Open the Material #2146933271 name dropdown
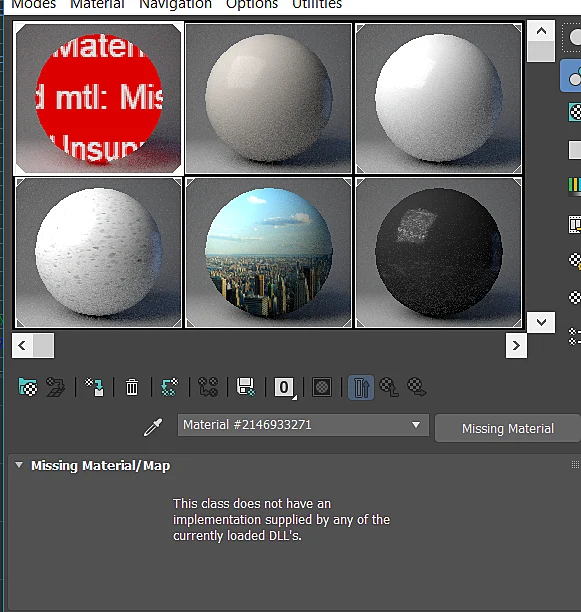 tap(416, 425)
